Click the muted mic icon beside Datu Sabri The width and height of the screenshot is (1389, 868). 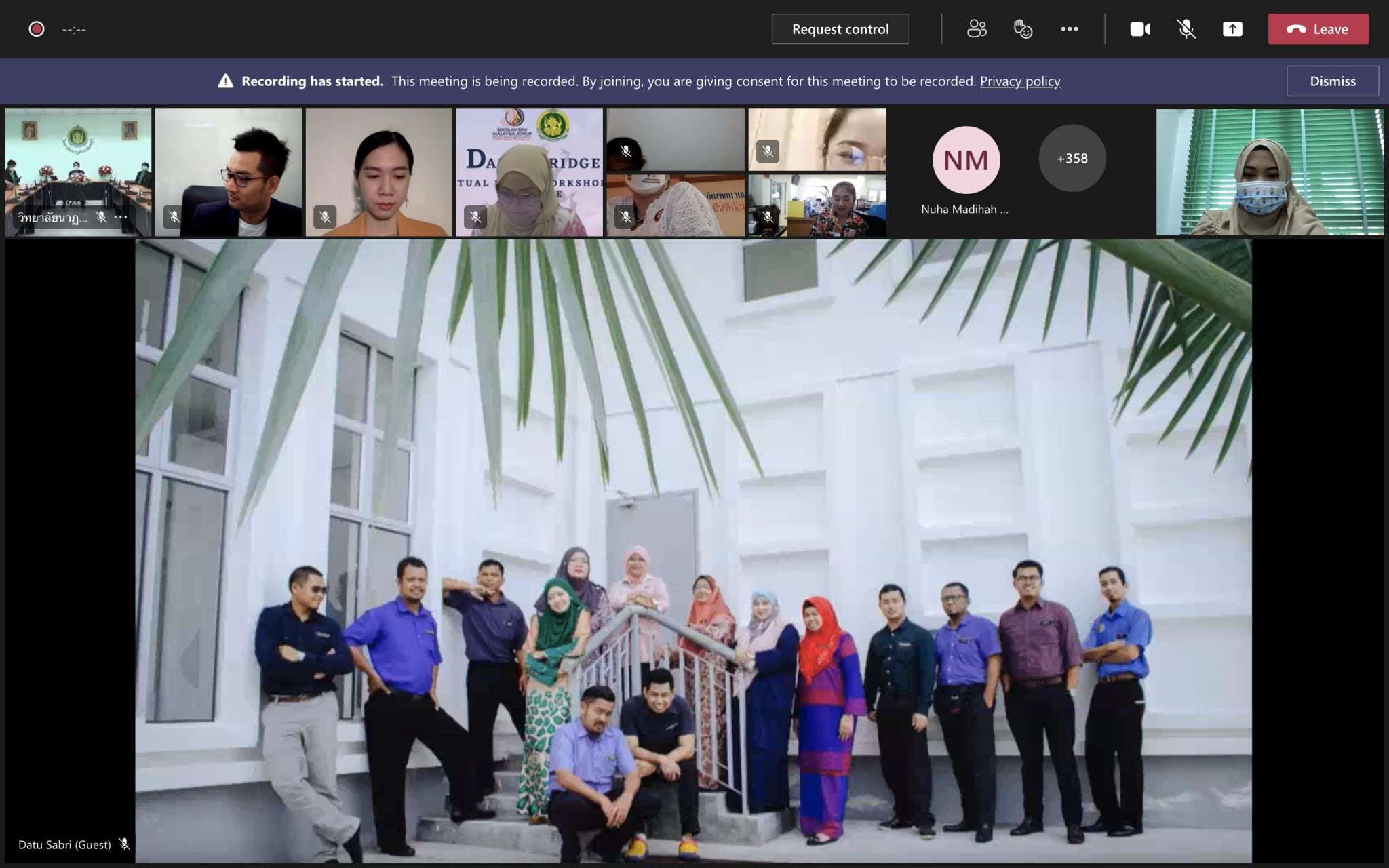(x=124, y=844)
